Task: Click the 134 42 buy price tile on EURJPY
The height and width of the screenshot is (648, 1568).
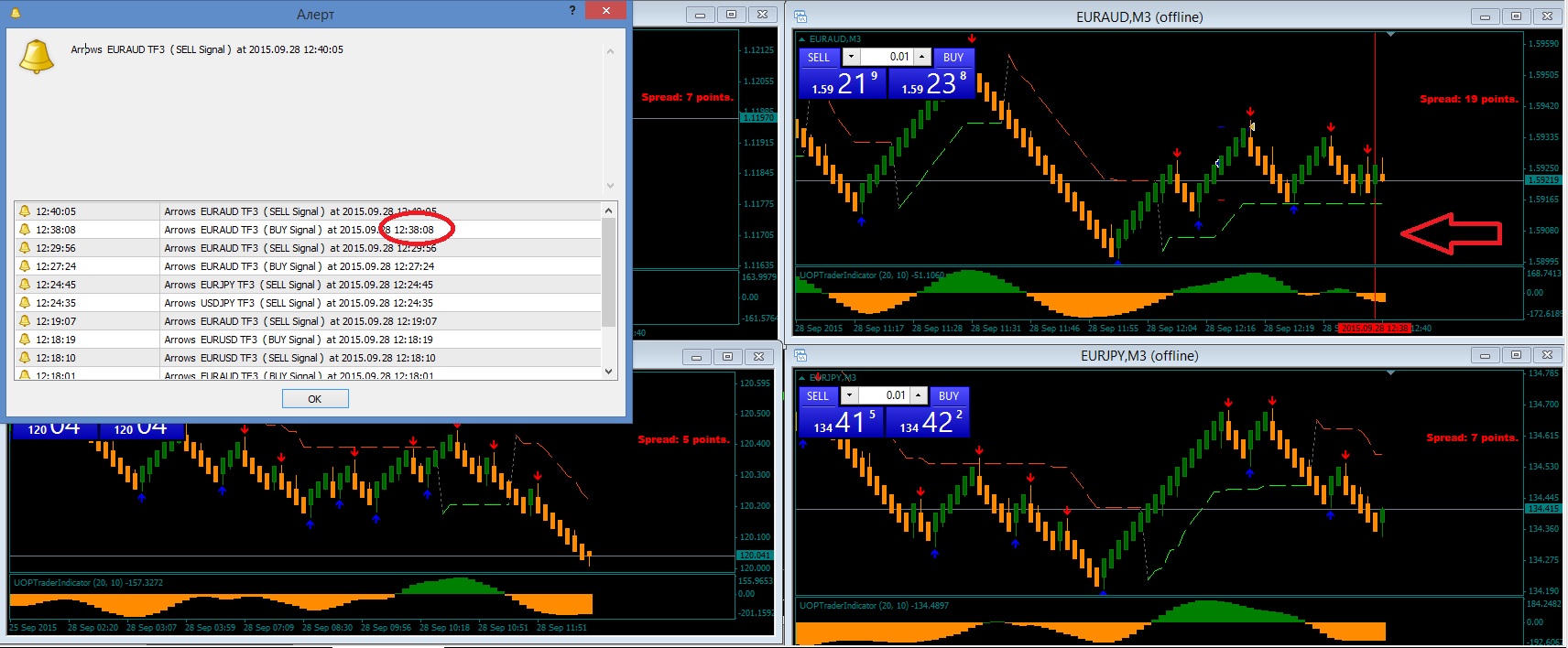Action: pyautogui.click(x=928, y=422)
